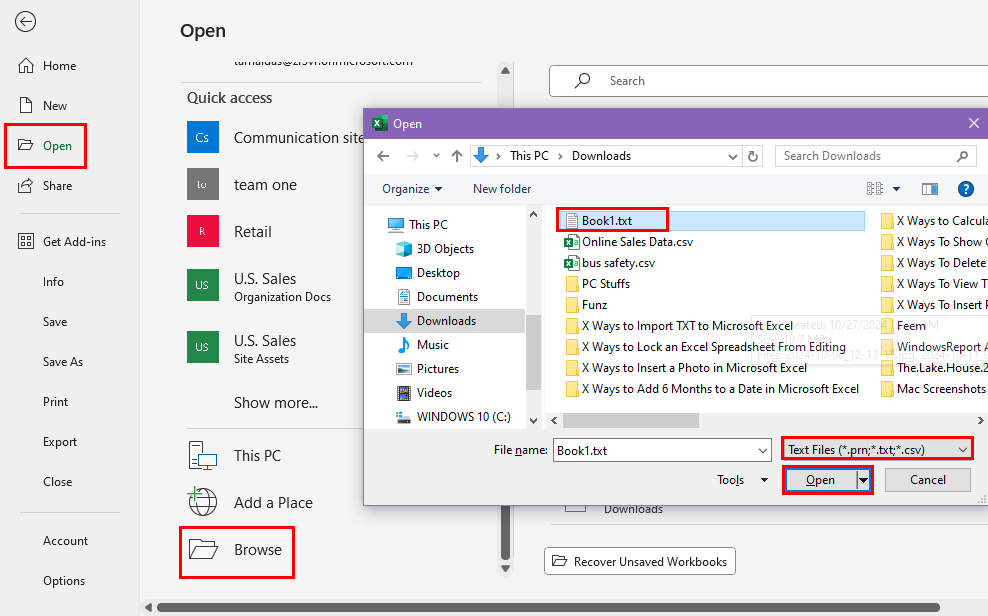
Task: Click the dialog Back navigation arrow
Action: [x=383, y=156]
